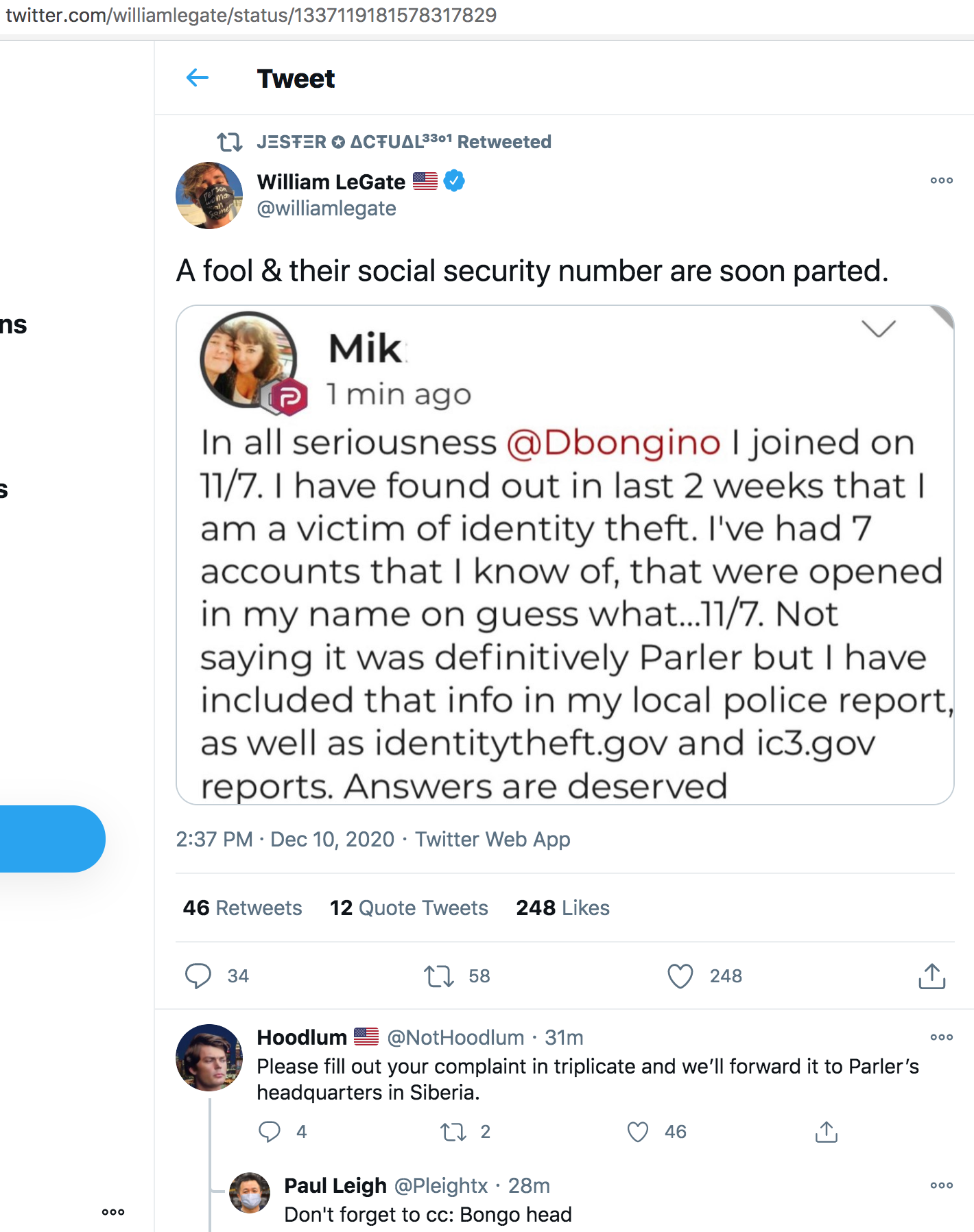Viewport: 974px width, 1232px height.
Task: Retweet Hoodlum's reply
Action: [x=453, y=1131]
